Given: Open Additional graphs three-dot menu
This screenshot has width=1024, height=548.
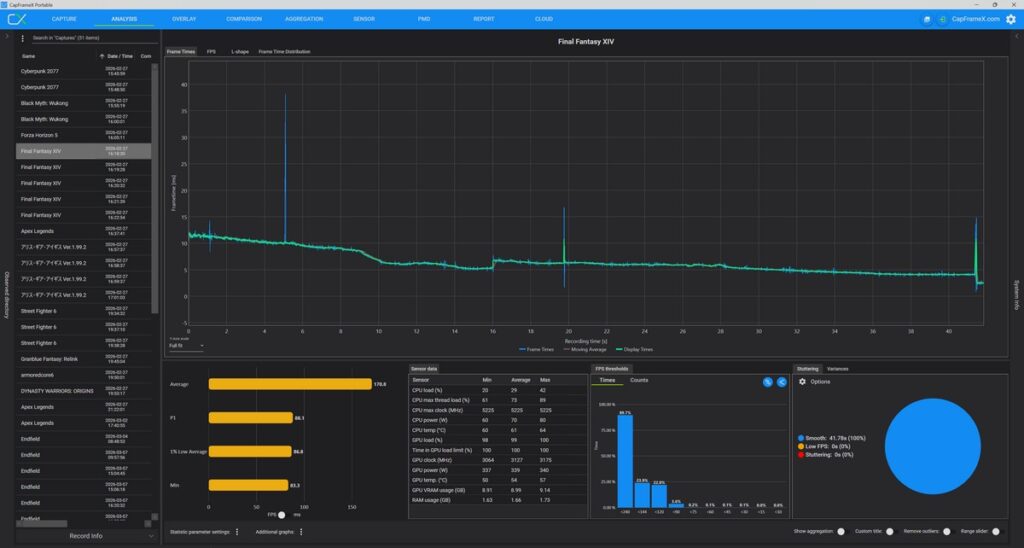Looking at the screenshot, I should click(301, 532).
